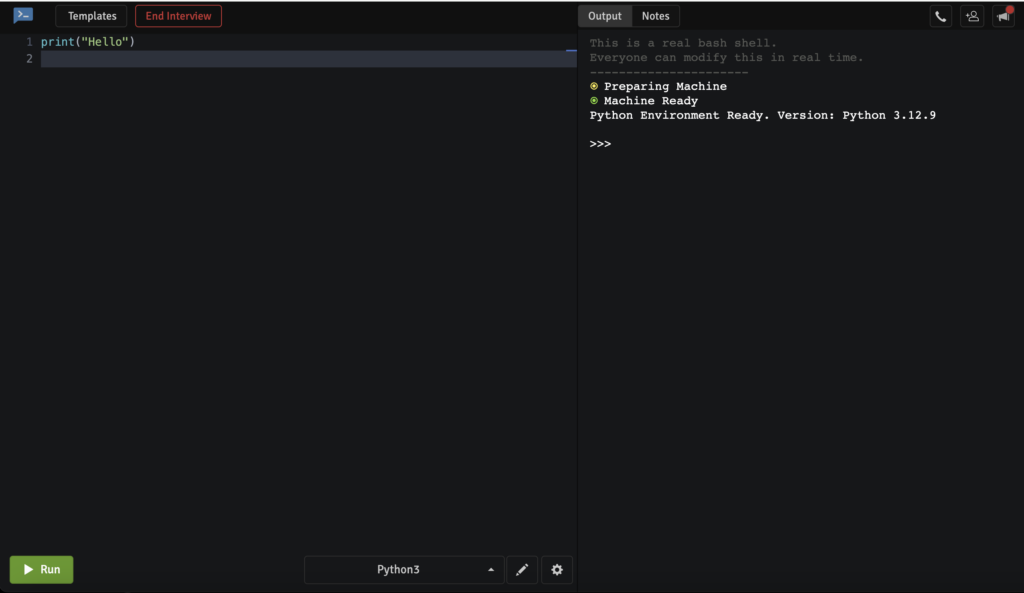
Task: Invite a participant using the add-person icon
Action: coord(971,15)
